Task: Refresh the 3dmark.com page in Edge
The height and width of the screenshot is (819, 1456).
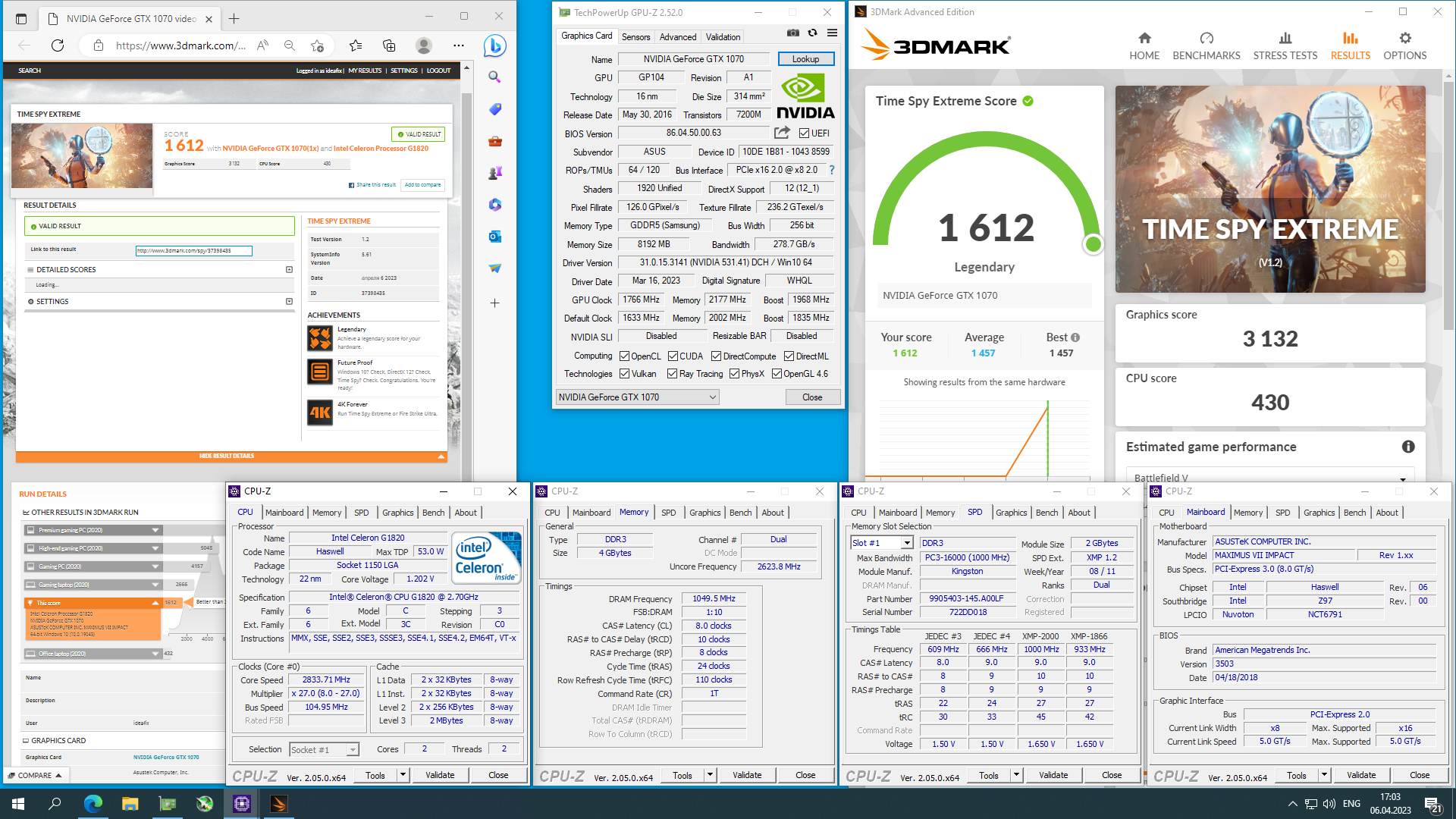Action: [58, 45]
